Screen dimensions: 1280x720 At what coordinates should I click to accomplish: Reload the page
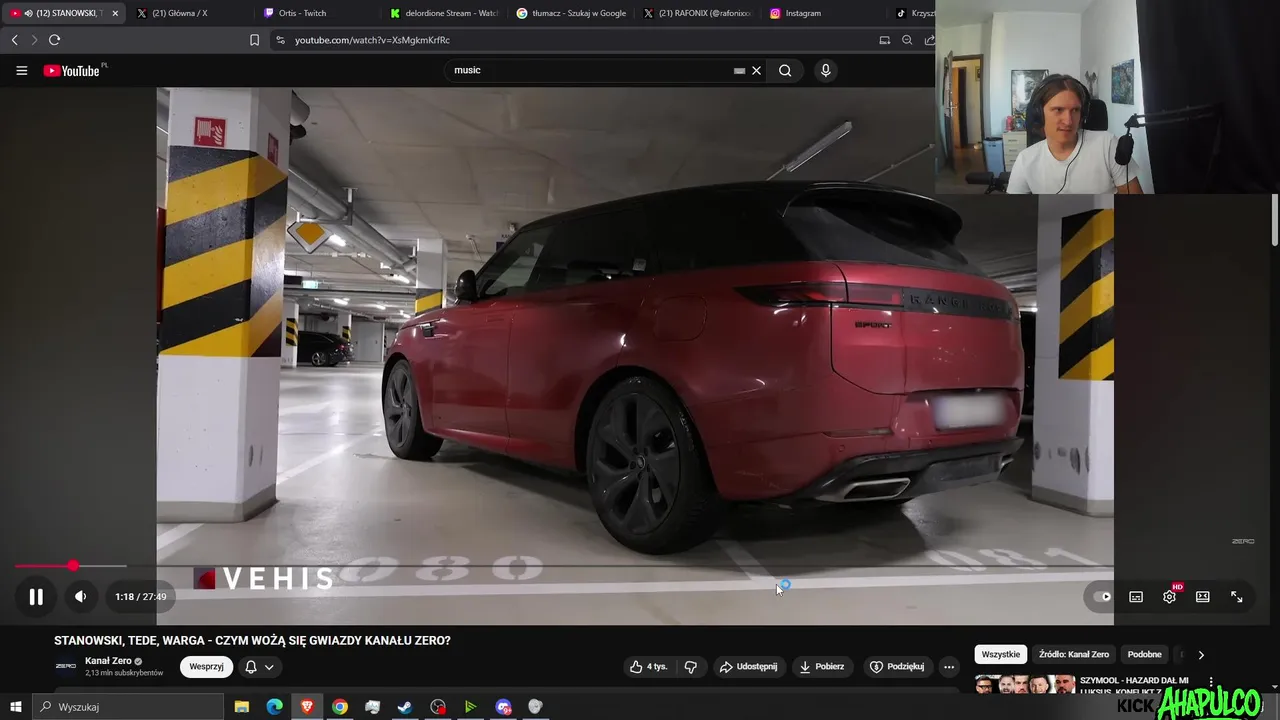[55, 40]
